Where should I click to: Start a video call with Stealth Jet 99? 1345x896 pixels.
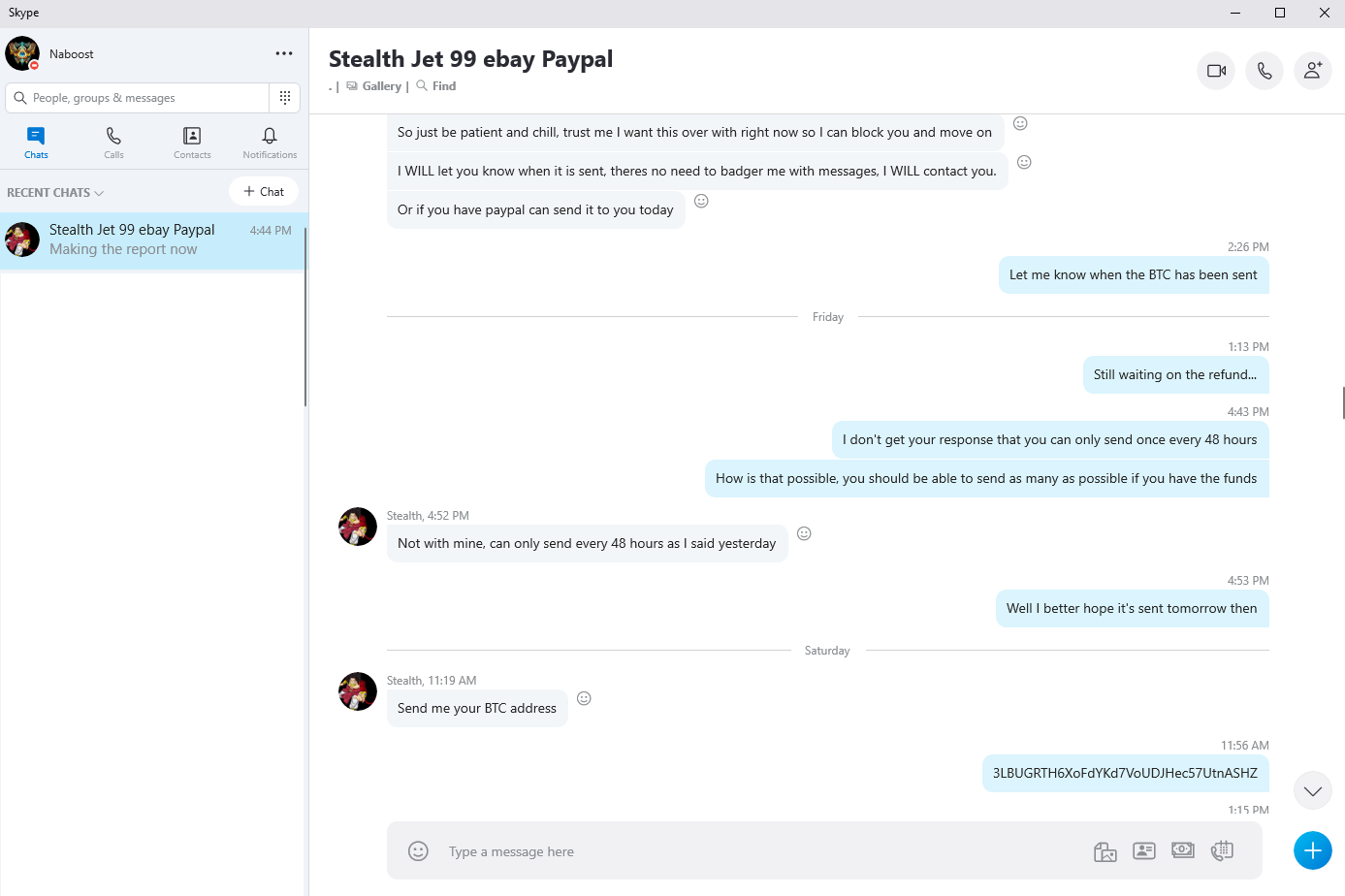[1216, 71]
